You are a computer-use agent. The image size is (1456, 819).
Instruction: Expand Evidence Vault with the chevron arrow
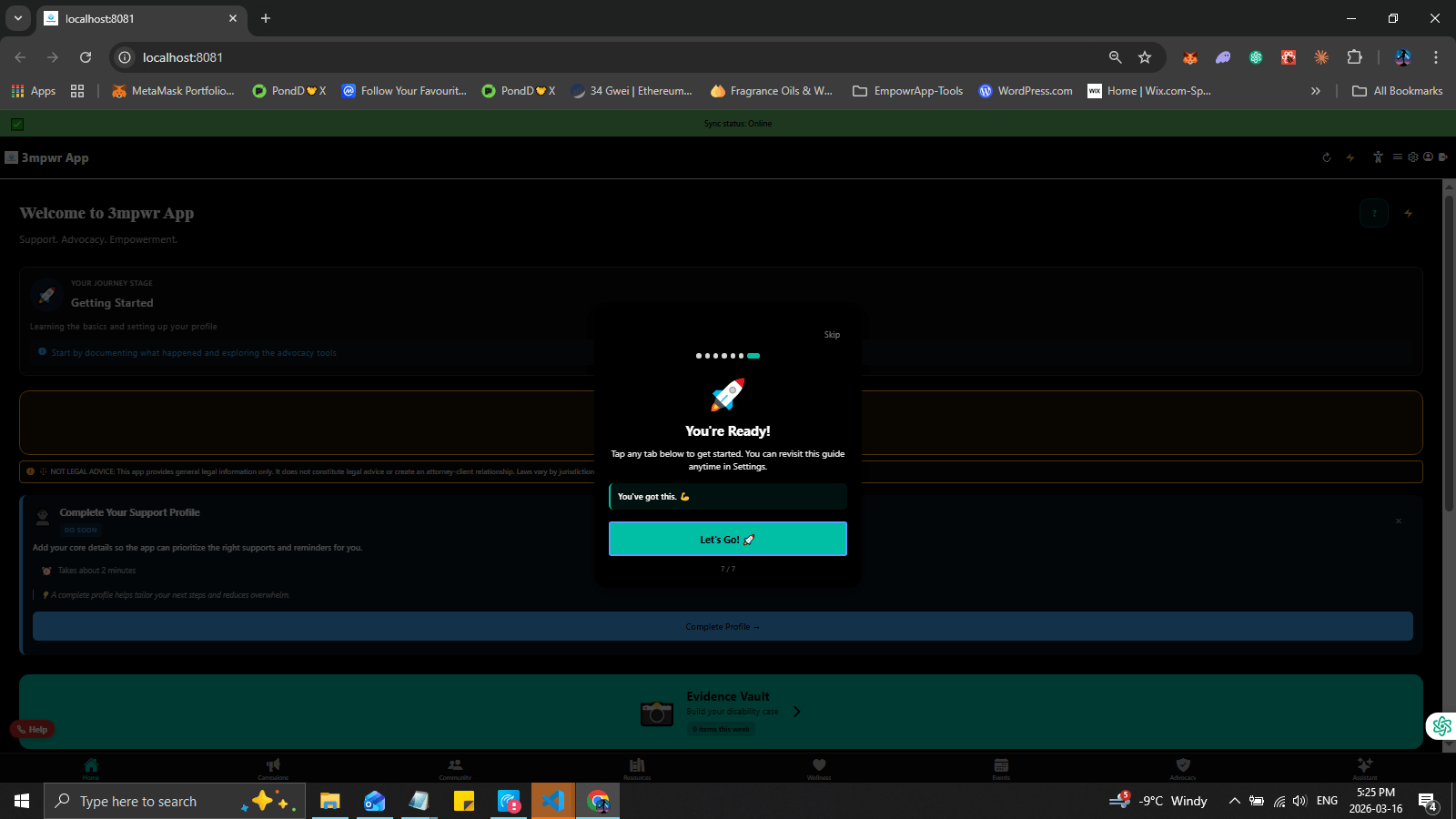coord(796,711)
